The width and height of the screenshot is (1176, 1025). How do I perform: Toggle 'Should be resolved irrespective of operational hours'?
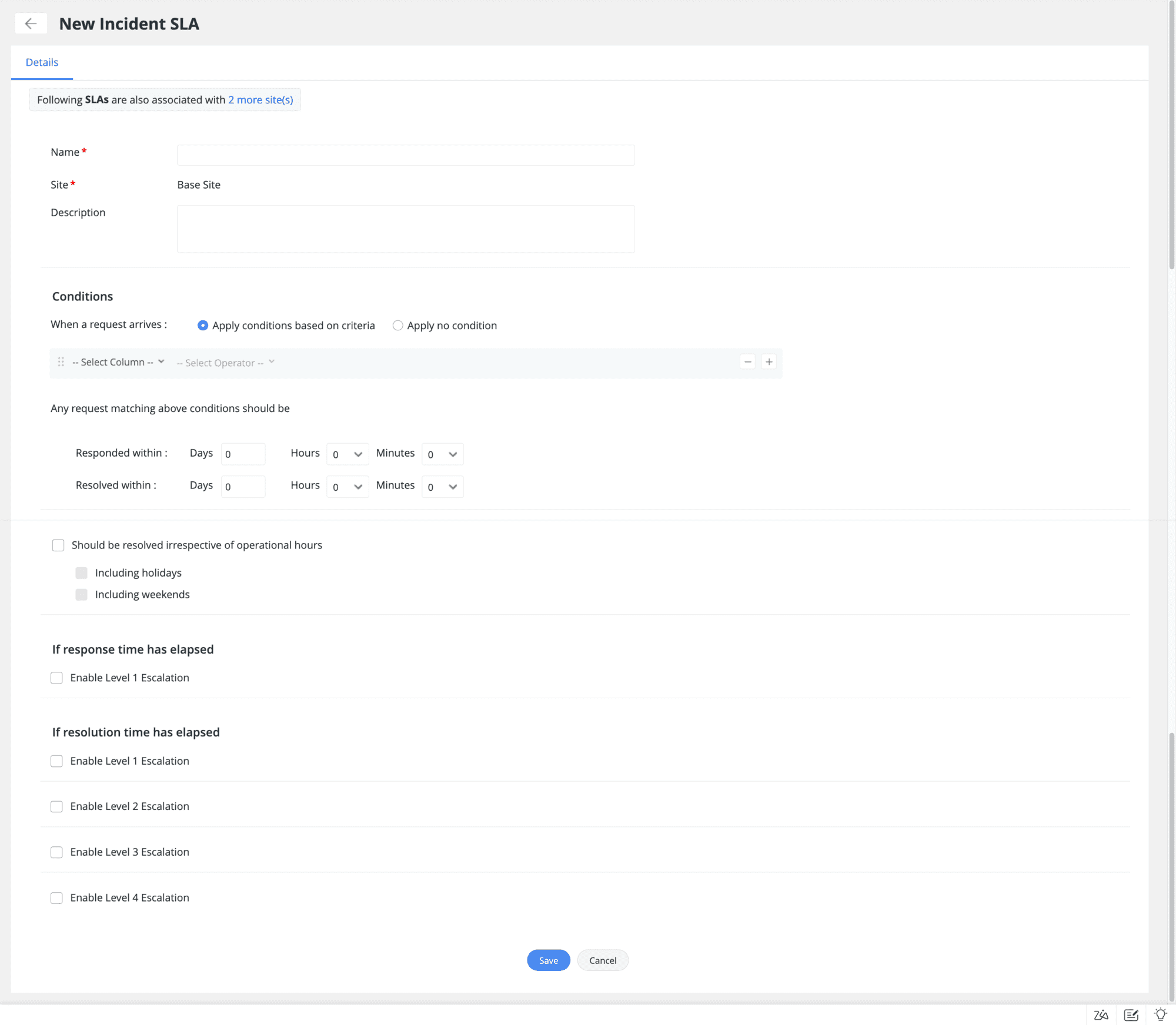(58, 545)
